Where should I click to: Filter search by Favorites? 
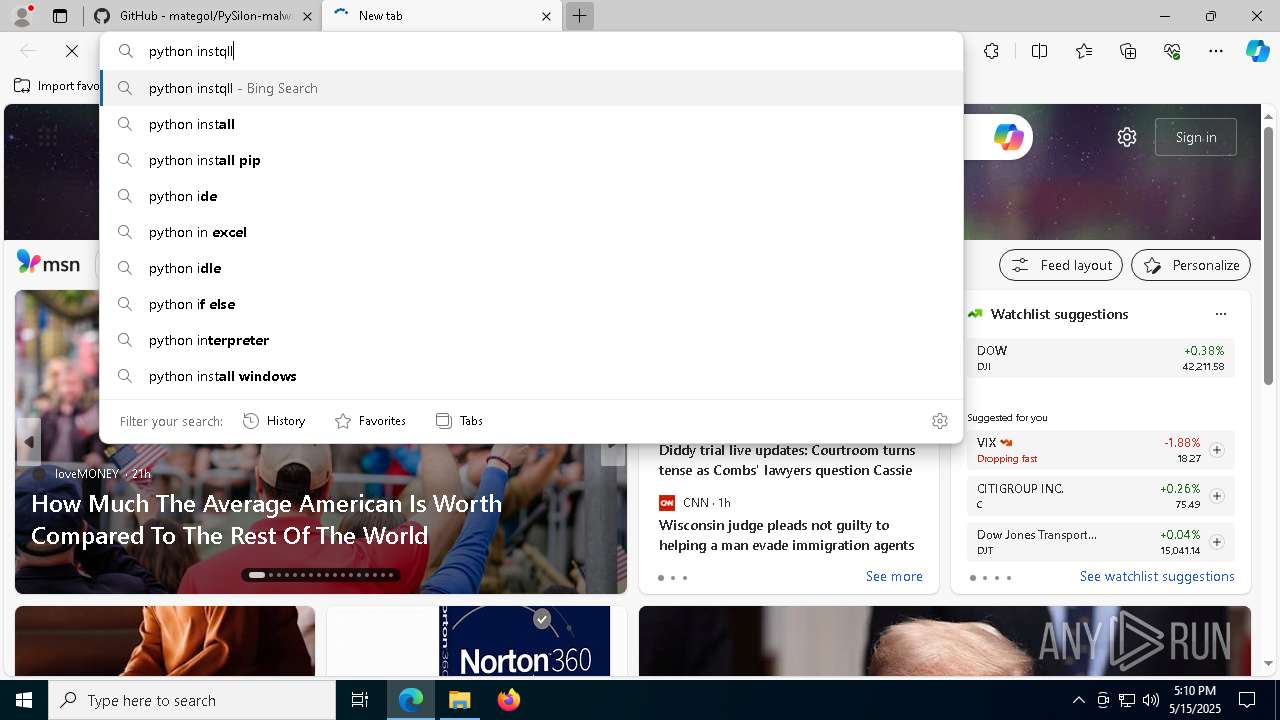tap(370, 421)
